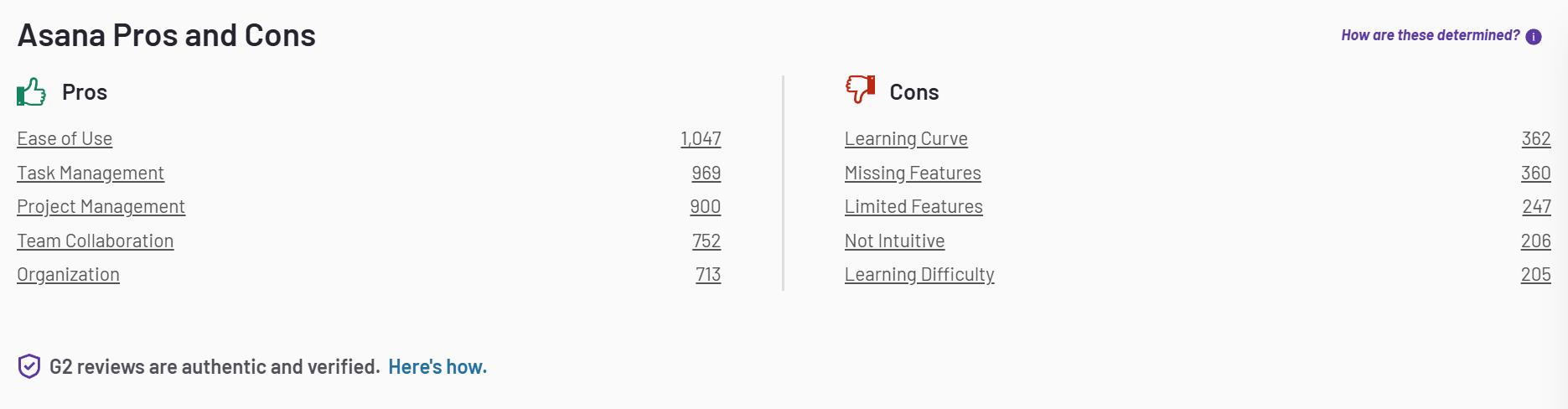Select Team Collaboration link
The image size is (1568, 409).
pos(96,241)
